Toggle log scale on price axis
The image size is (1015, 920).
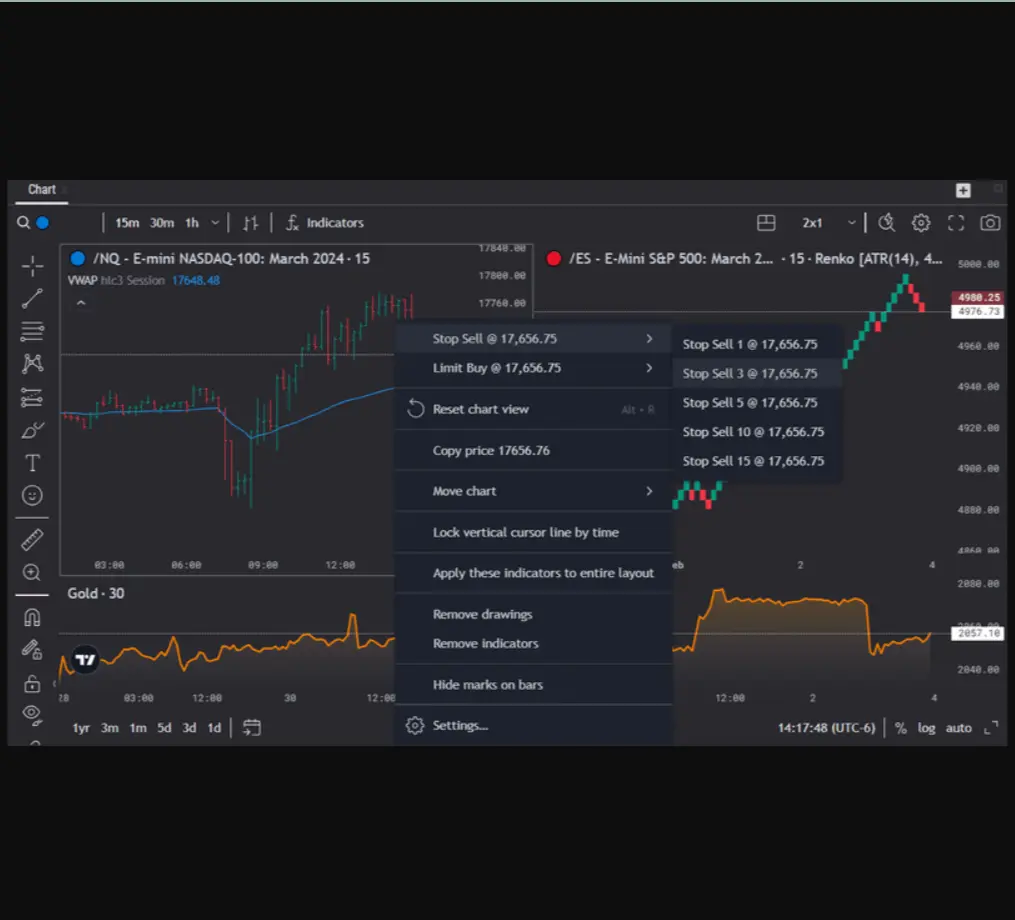926,728
